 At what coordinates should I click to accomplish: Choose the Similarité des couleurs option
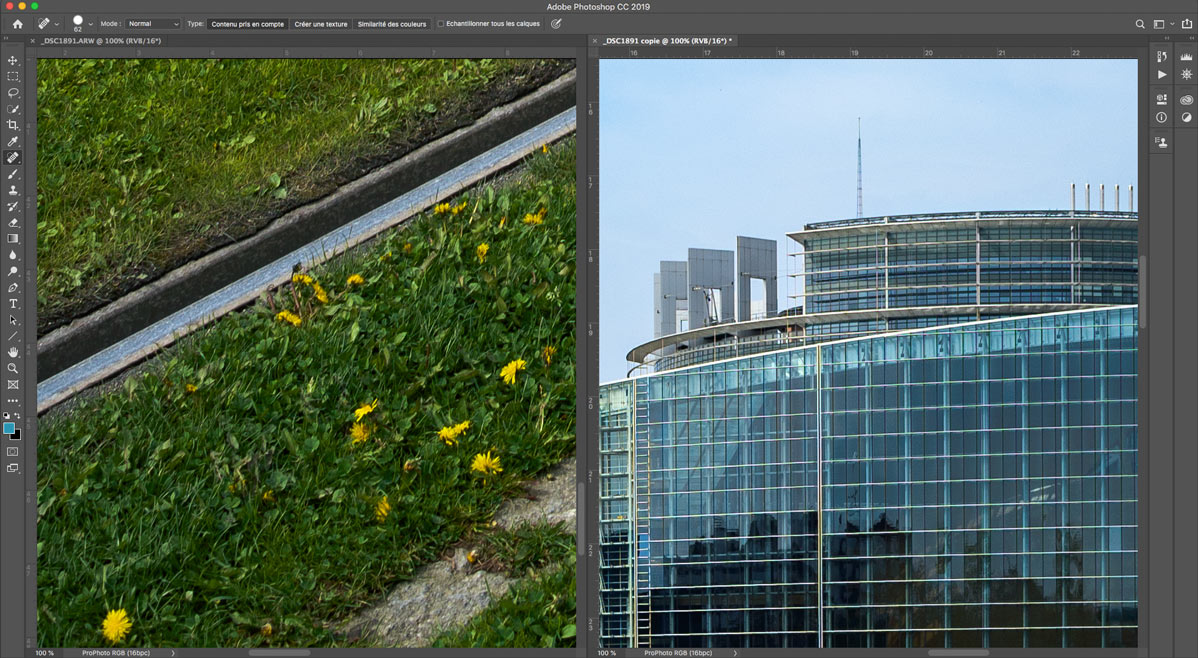coord(391,24)
